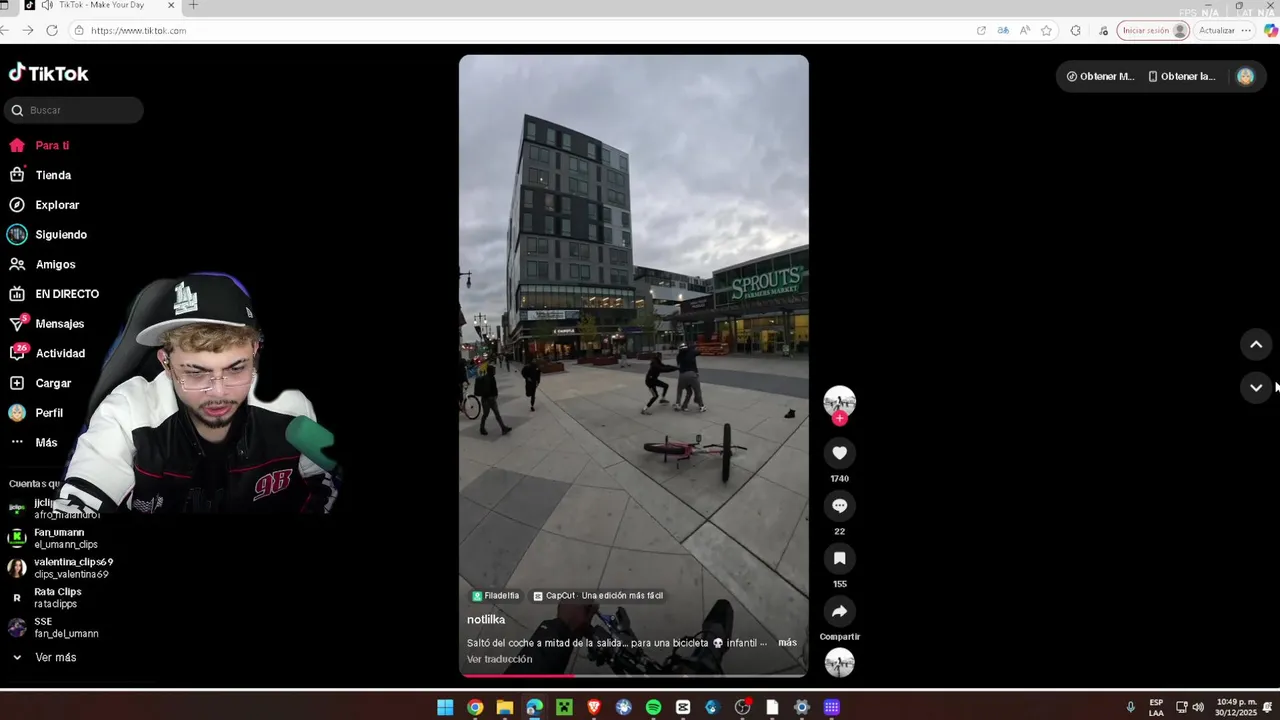Open Tienda in the TikTok sidebar
This screenshot has width=1280, height=720.
pos(40,175)
